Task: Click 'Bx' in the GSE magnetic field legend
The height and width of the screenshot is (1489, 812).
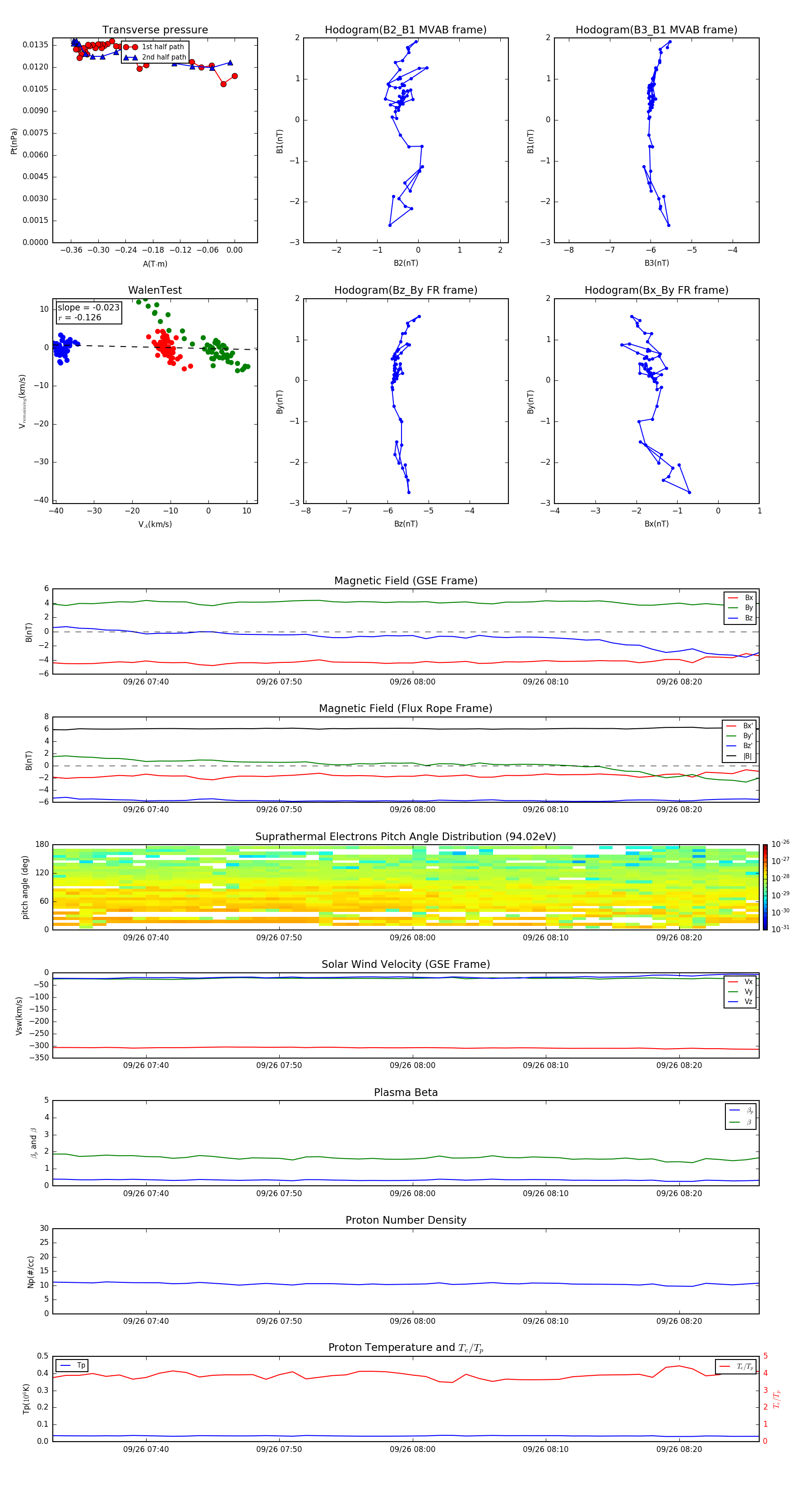Action: pyautogui.click(x=740, y=598)
